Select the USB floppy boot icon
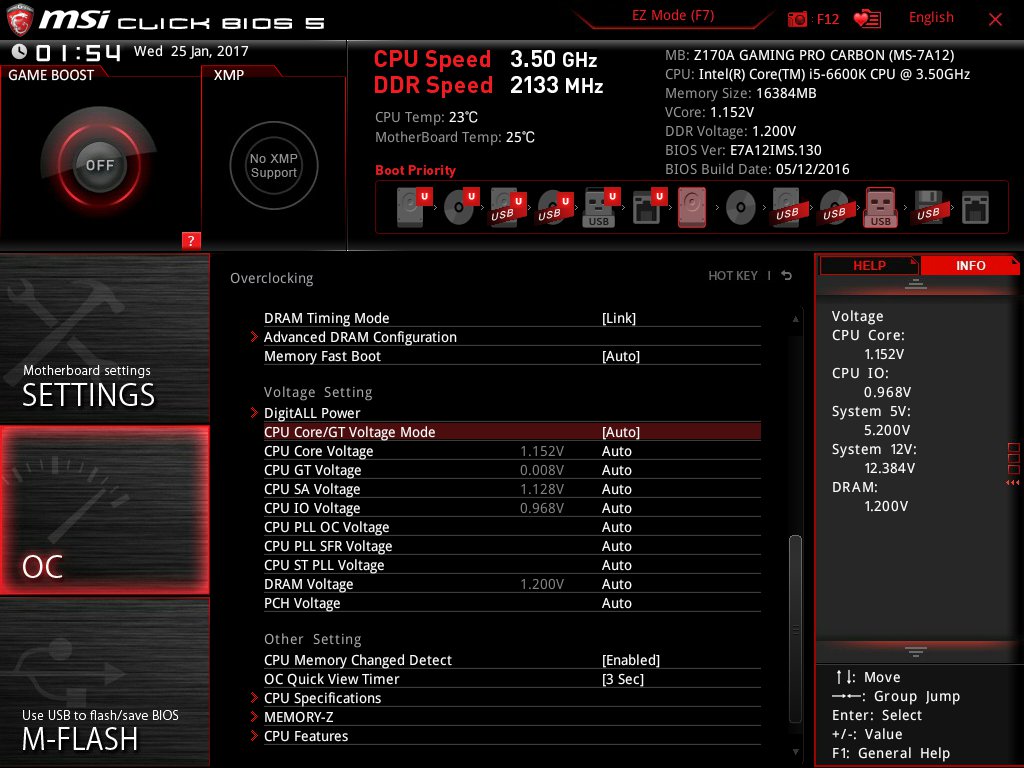The image size is (1024, 768). pos(928,207)
